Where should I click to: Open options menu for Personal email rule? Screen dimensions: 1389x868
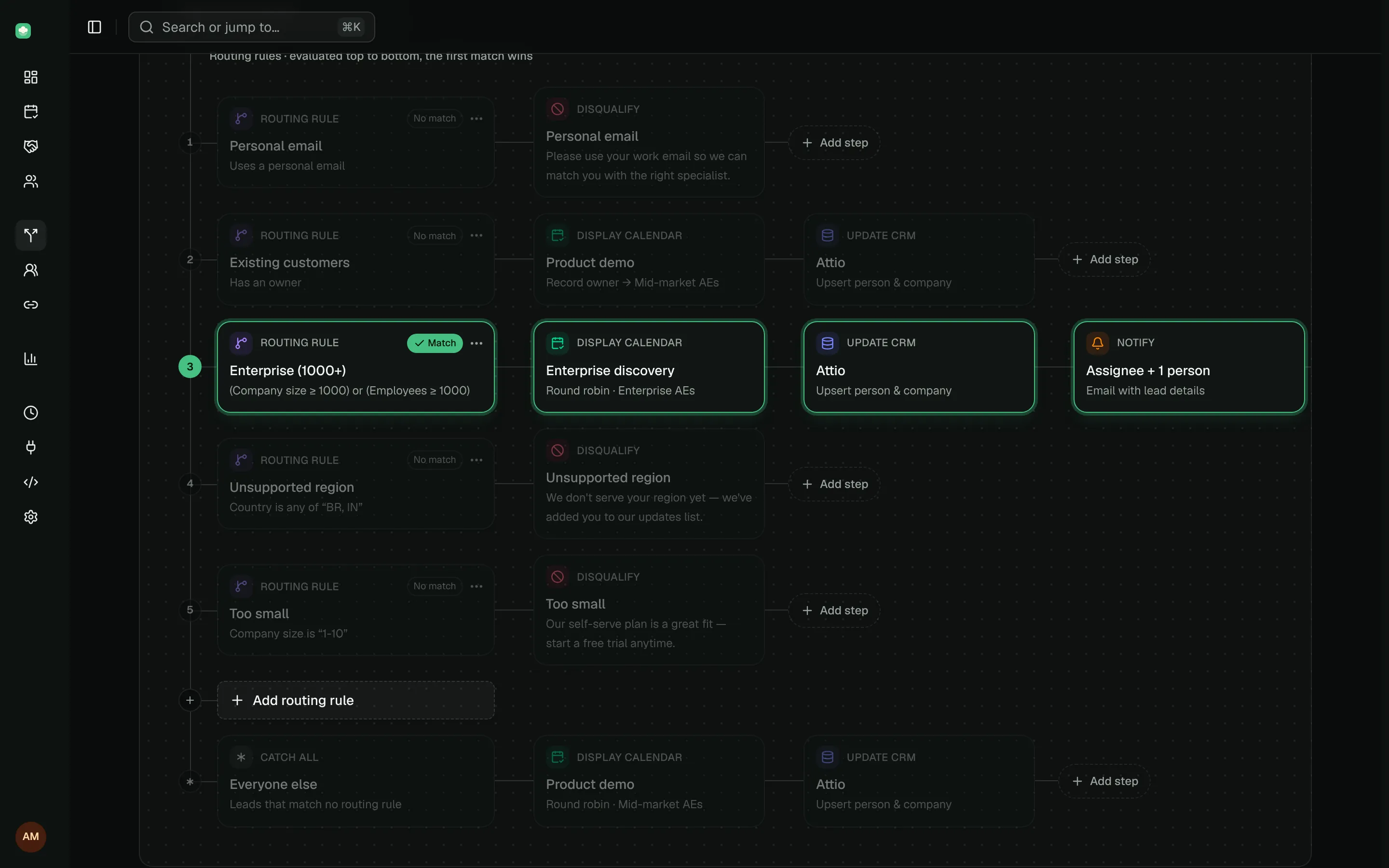[477, 119]
